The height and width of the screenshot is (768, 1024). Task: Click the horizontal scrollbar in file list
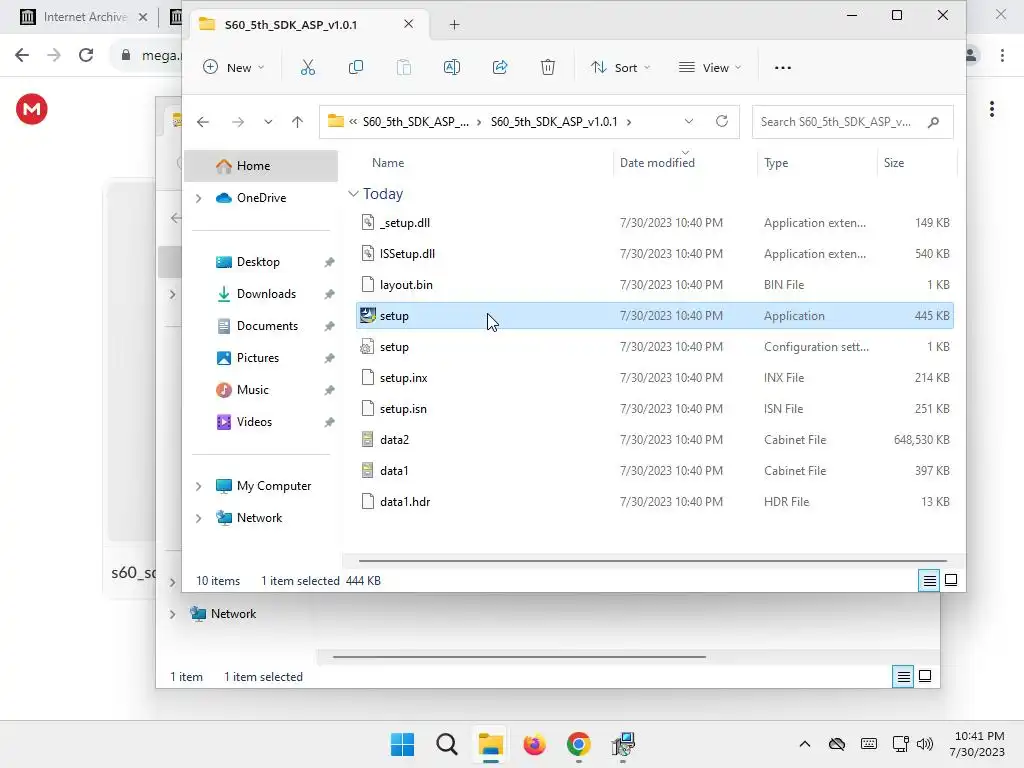coord(652,560)
